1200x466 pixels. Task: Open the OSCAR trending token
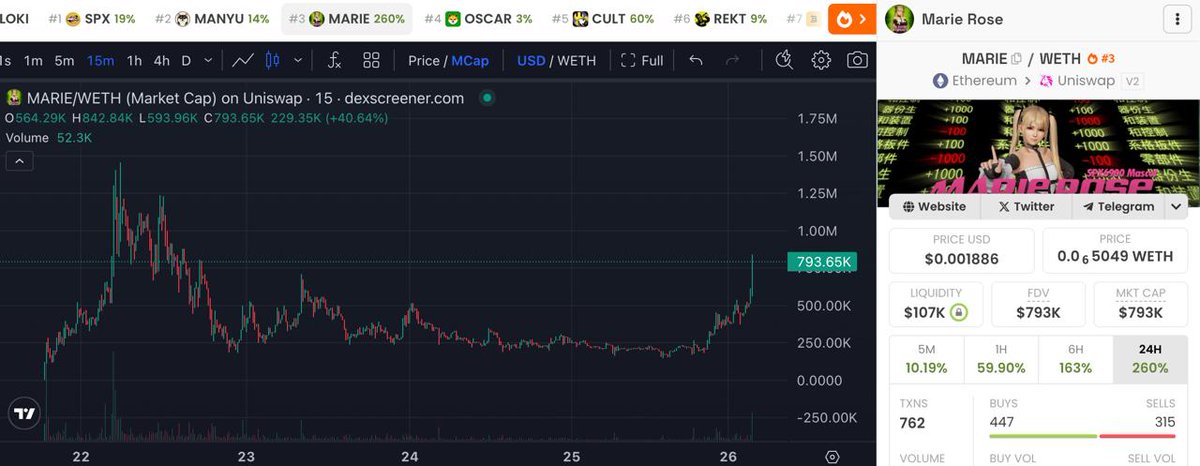pos(478,19)
